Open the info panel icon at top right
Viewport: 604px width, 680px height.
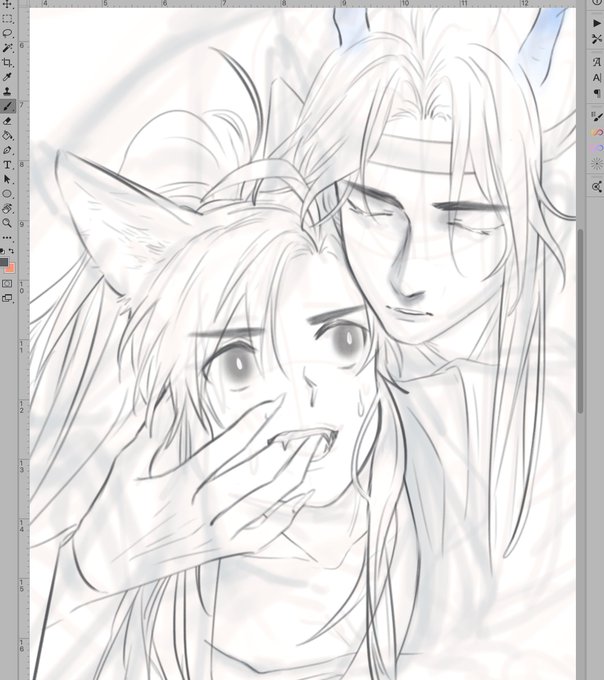click(597, 2)
